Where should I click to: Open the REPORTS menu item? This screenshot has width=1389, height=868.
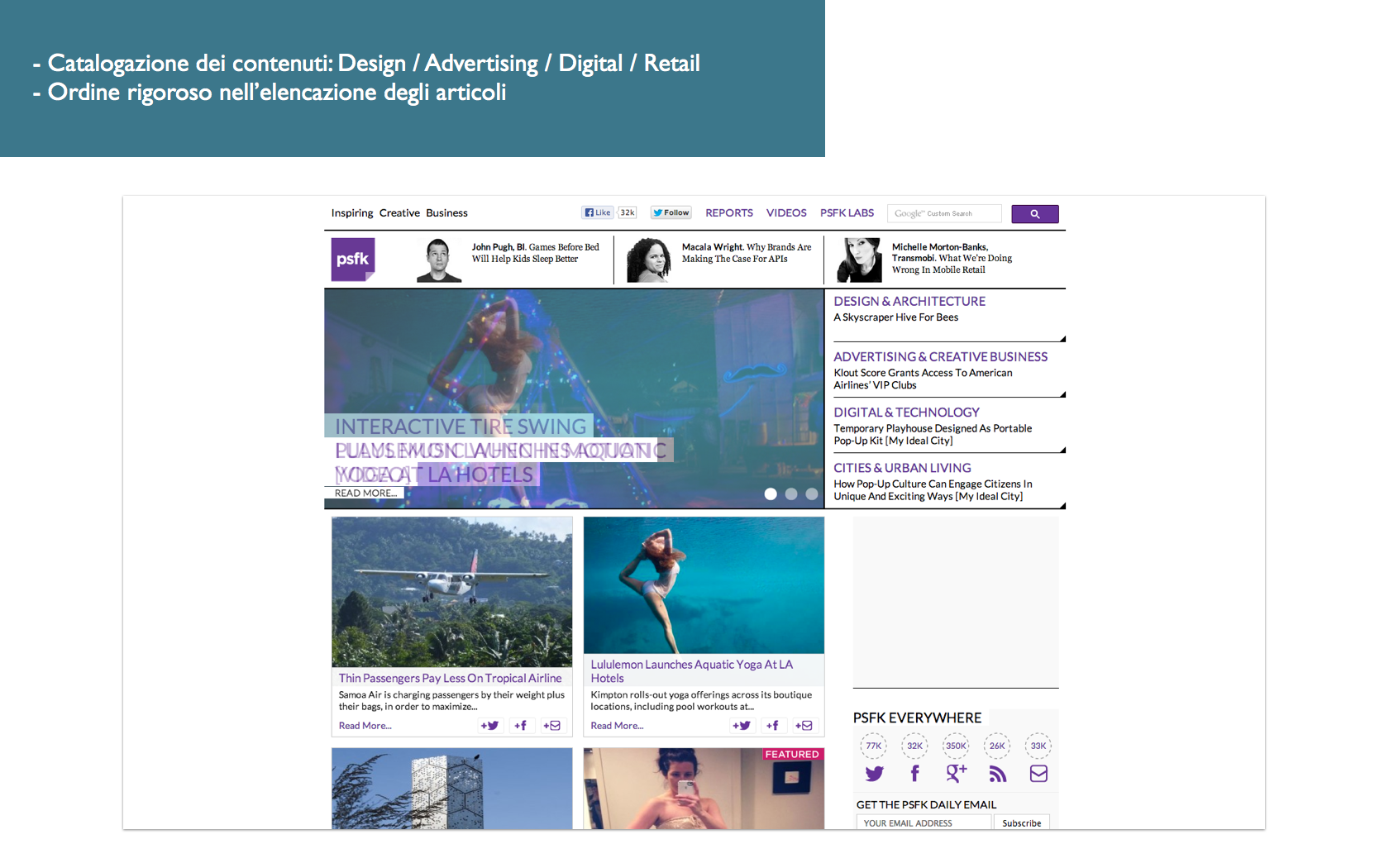(x=729, y=213)
